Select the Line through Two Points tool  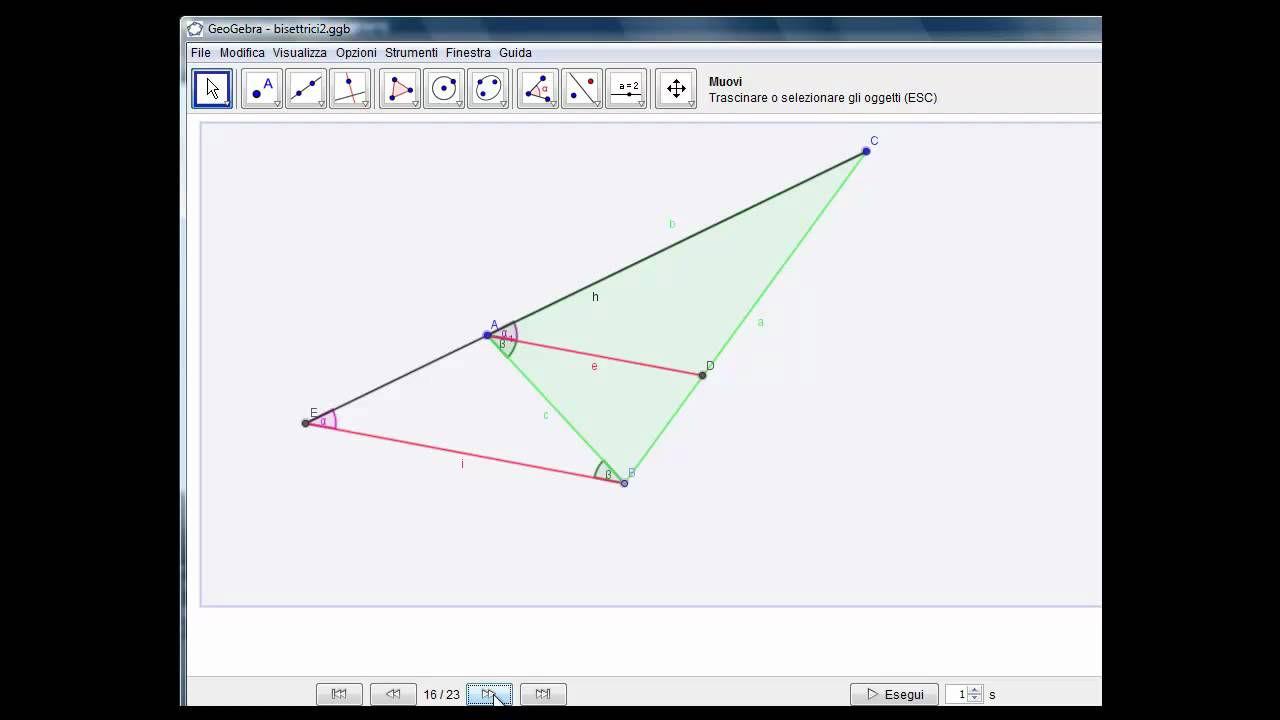click(306, 88)
